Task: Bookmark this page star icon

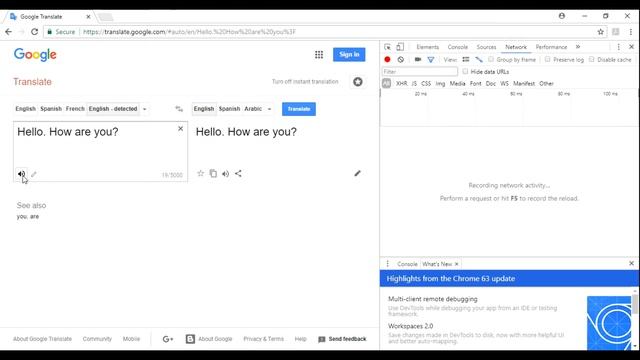Action: point(600,32)
